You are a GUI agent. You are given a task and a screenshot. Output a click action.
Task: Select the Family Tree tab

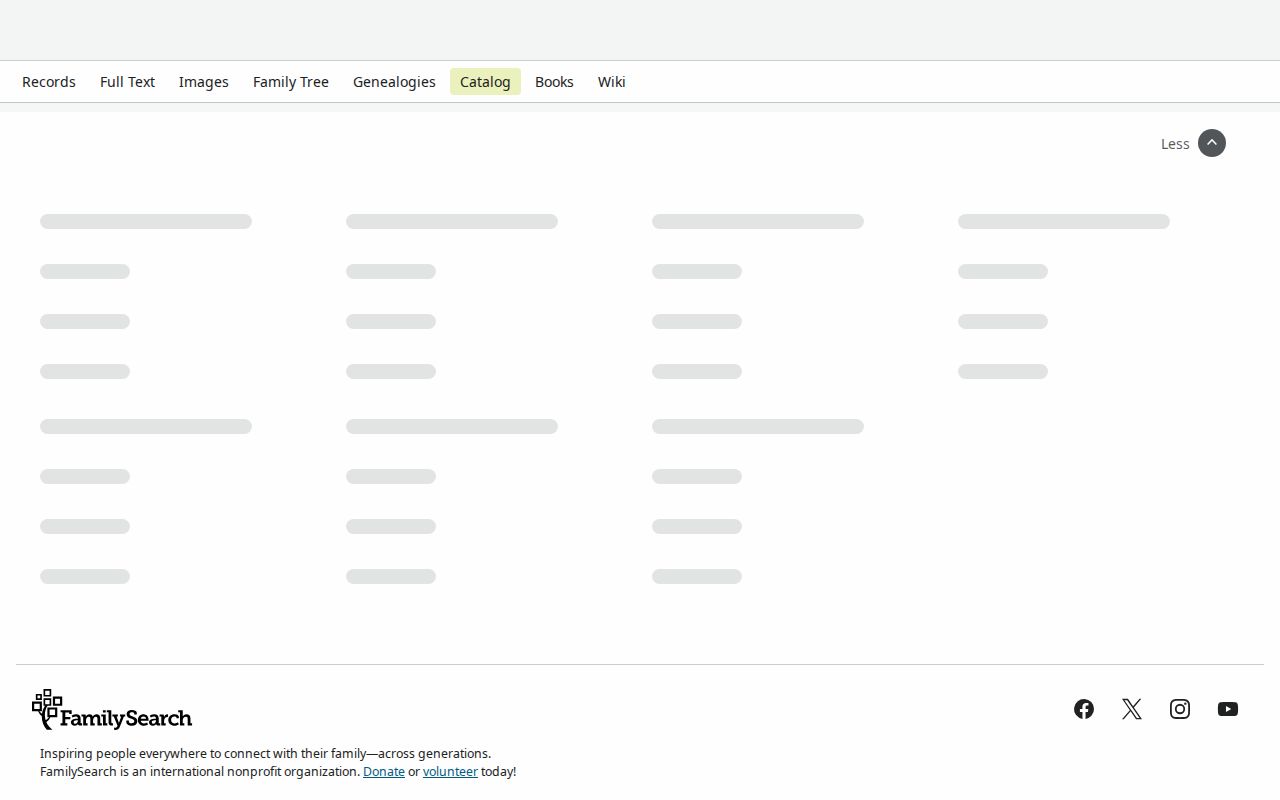291,82
